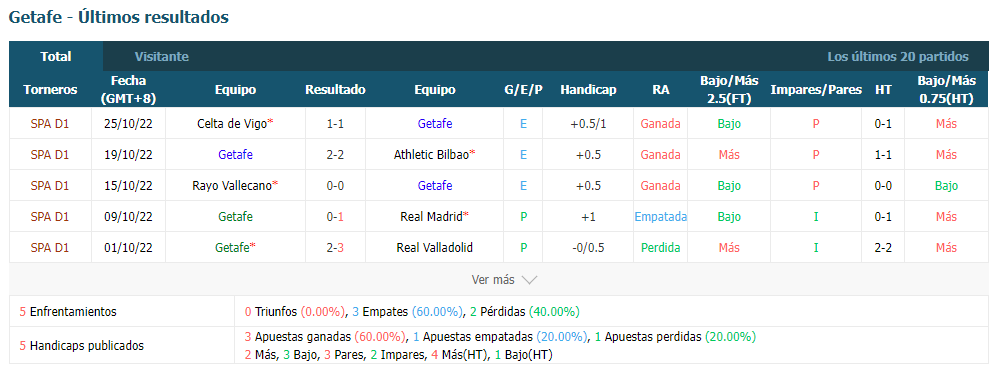Click the 2-2 result against Athletic Bilbao

click(335, 154)
